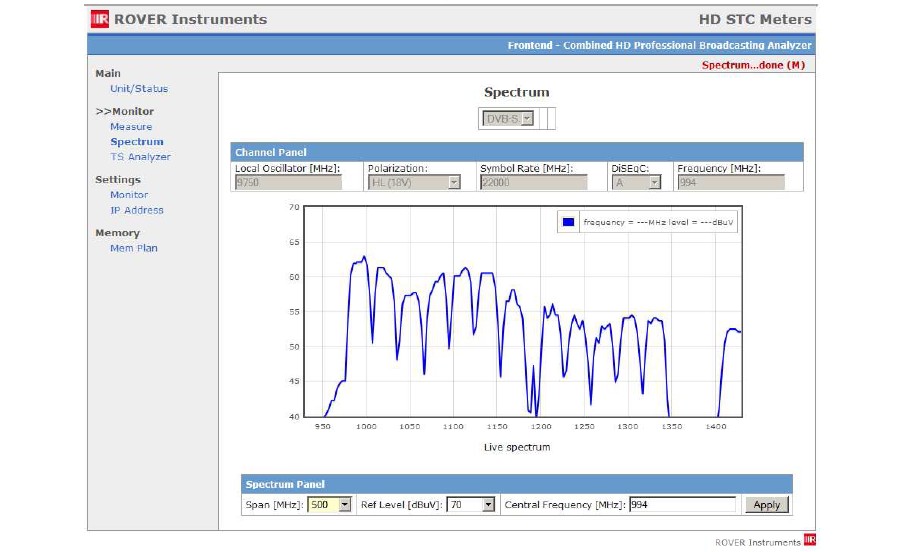Click the Local Oscillator field
Screen dimensions: 904x552
(x=288, y=182)
